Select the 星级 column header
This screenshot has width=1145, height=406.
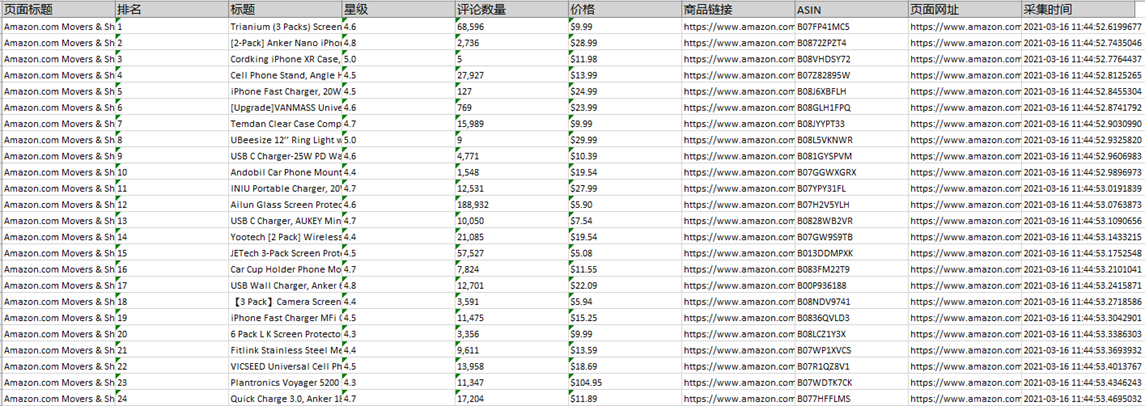click(398, 10)
